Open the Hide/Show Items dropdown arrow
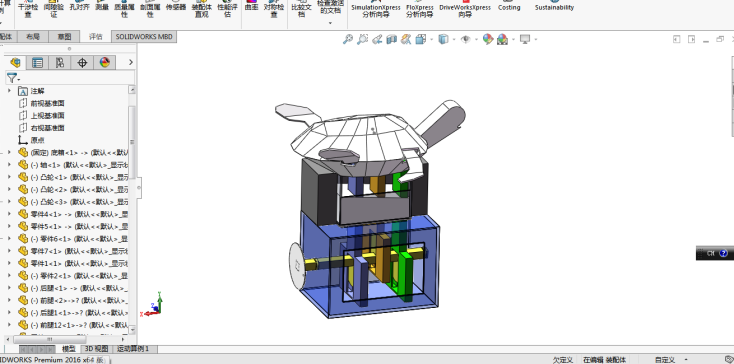Screen dimensions: 734x364 (x=476, y=39)
